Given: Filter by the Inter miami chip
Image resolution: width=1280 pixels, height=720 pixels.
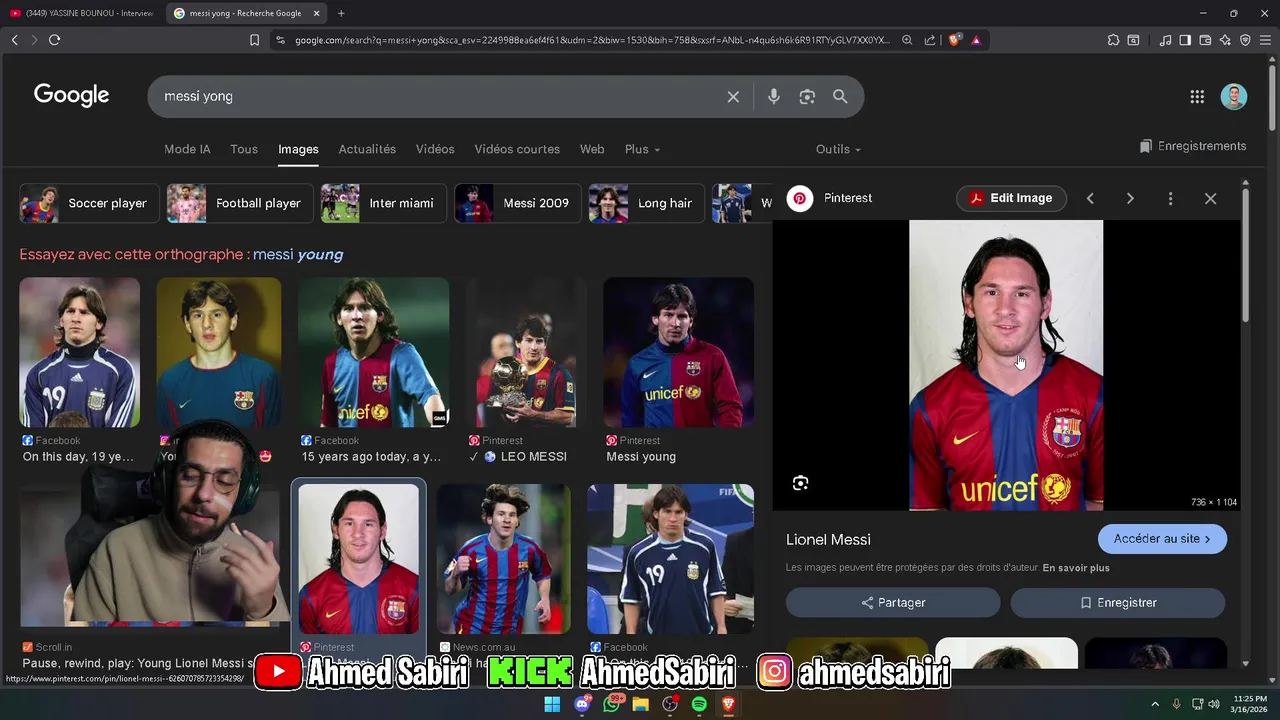Looking at the screenshot, I should point(384,203).
